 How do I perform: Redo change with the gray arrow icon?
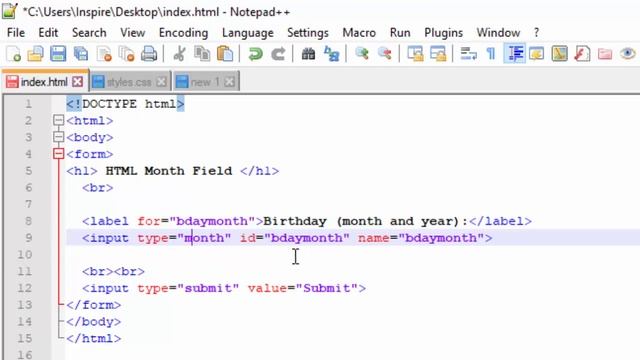[x=278, y=54]
